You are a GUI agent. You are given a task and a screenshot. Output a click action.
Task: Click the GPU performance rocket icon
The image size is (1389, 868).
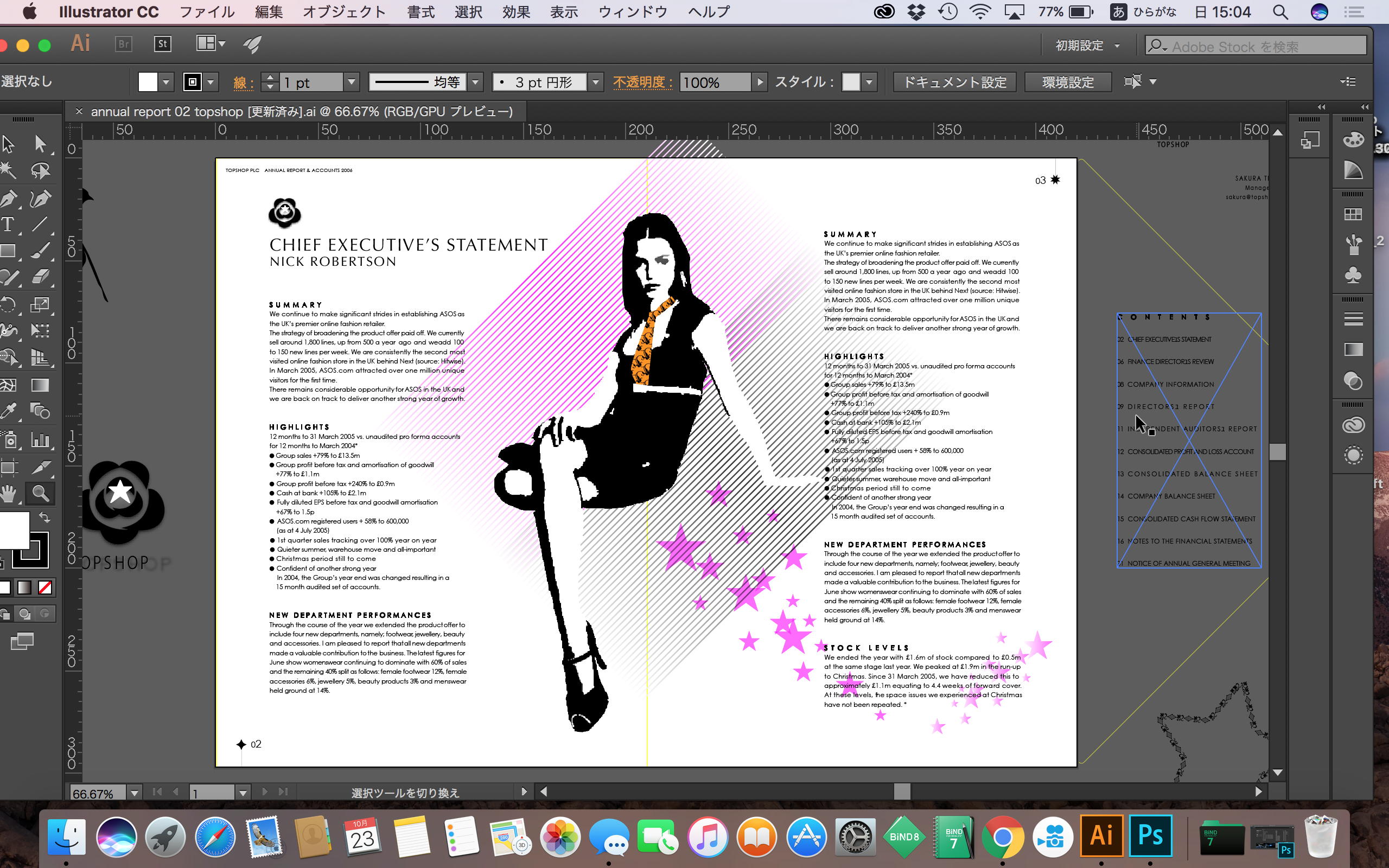tap(252, 44)
